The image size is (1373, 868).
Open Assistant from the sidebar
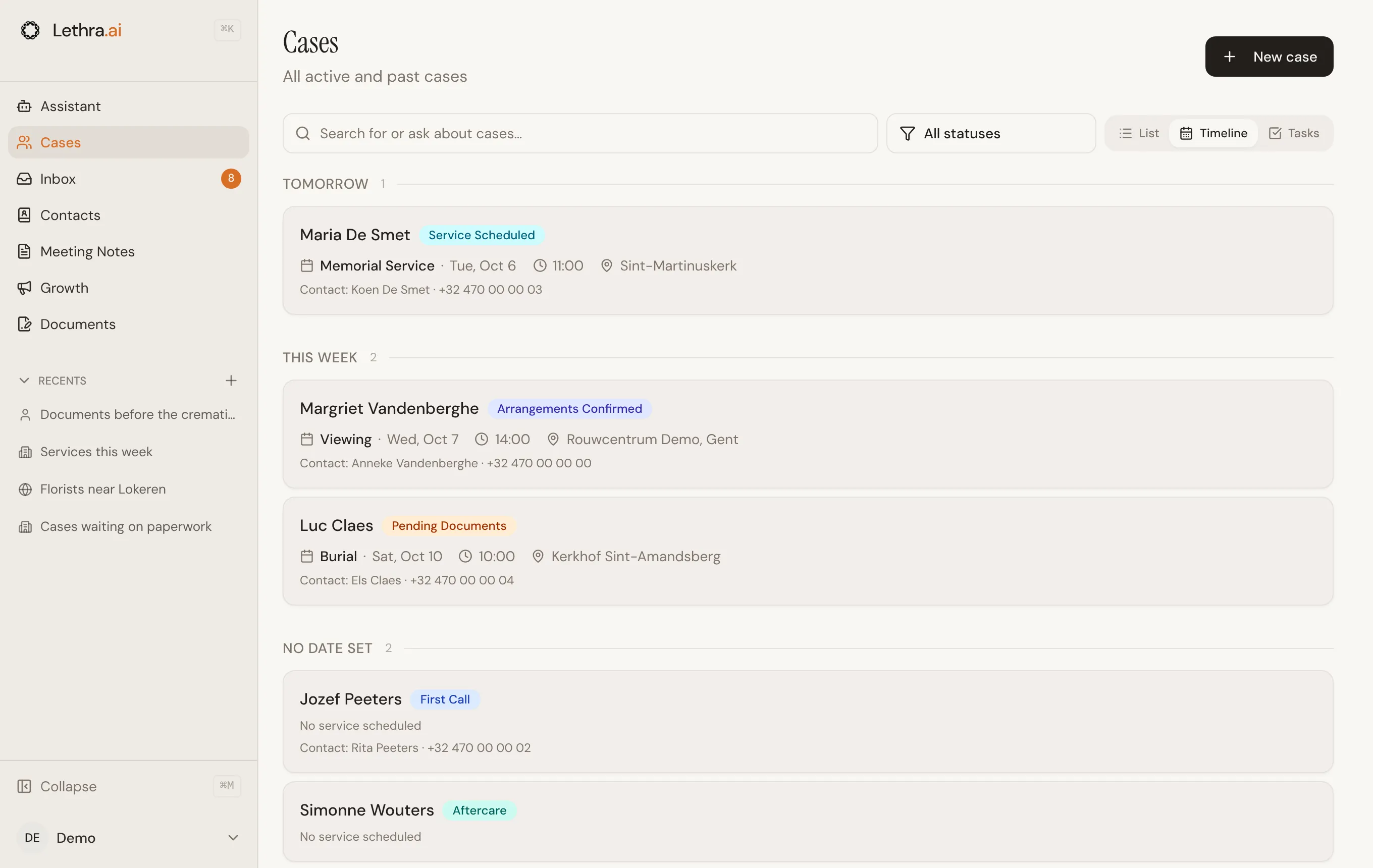[x=128, y=106]
